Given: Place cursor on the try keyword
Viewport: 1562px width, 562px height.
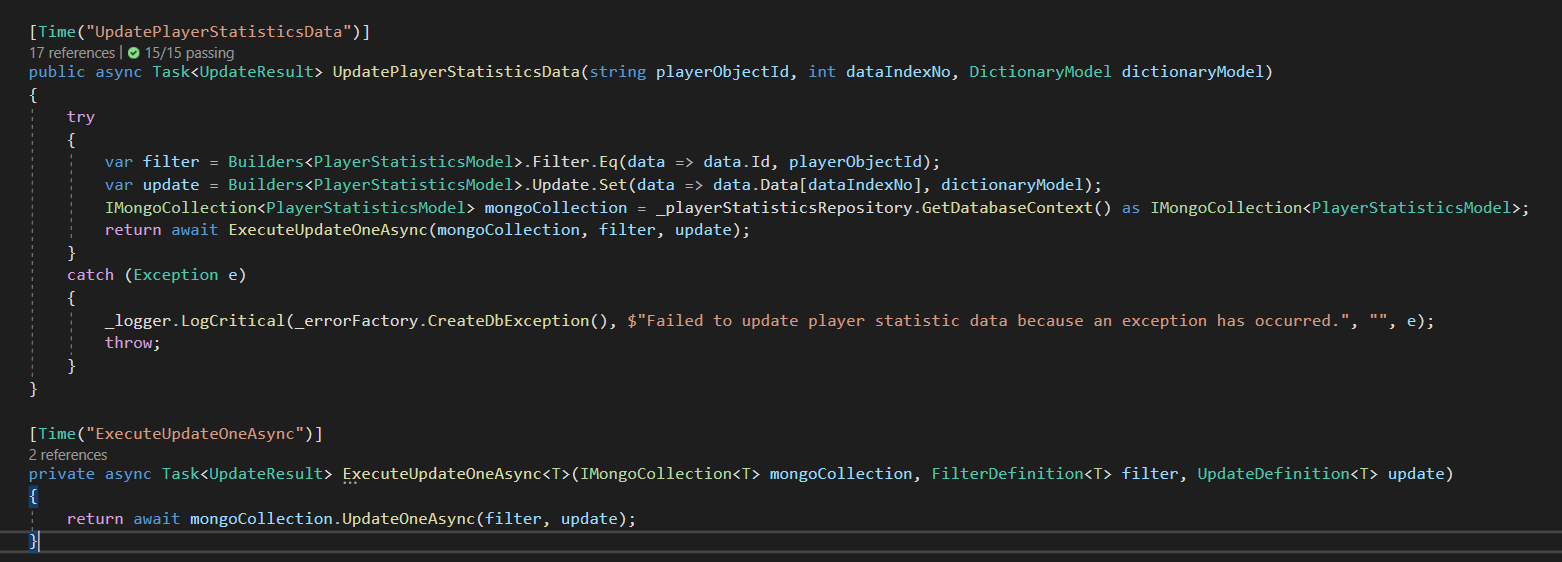Looking at the screenshot, I should point(81,117).
